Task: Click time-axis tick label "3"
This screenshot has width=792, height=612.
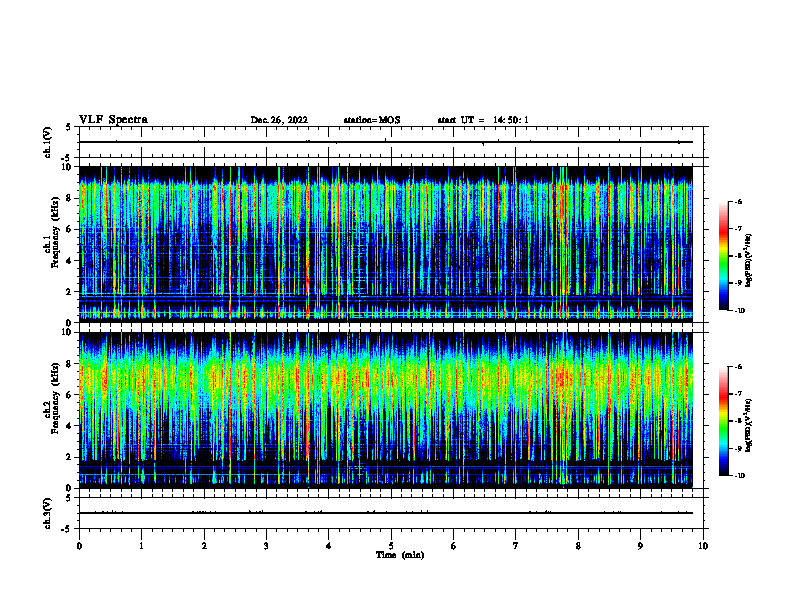Action: (x=266, y=546)
